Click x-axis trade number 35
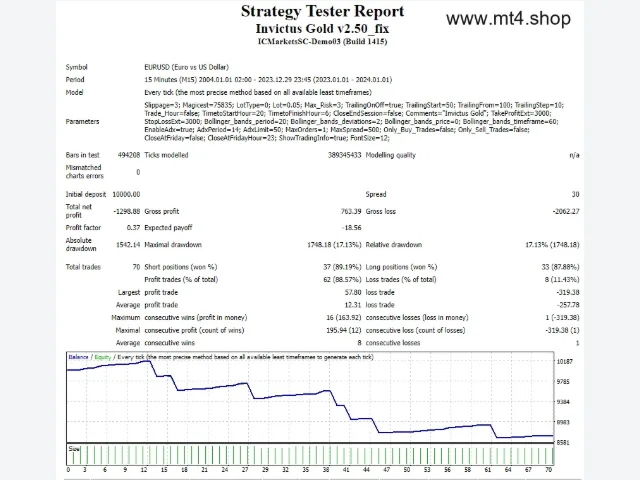 coord(306,470)
